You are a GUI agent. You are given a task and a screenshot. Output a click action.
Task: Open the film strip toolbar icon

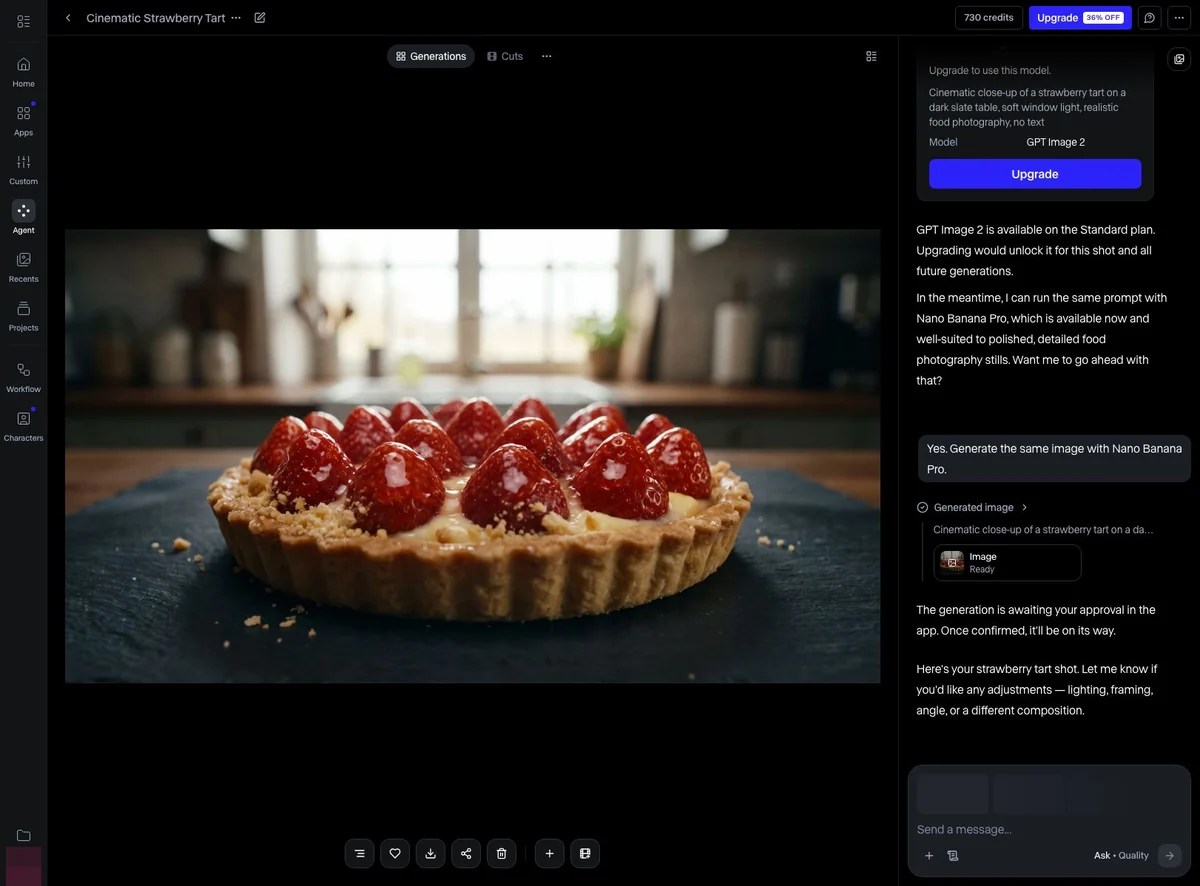pyautogui.click(x=585, y=853)
